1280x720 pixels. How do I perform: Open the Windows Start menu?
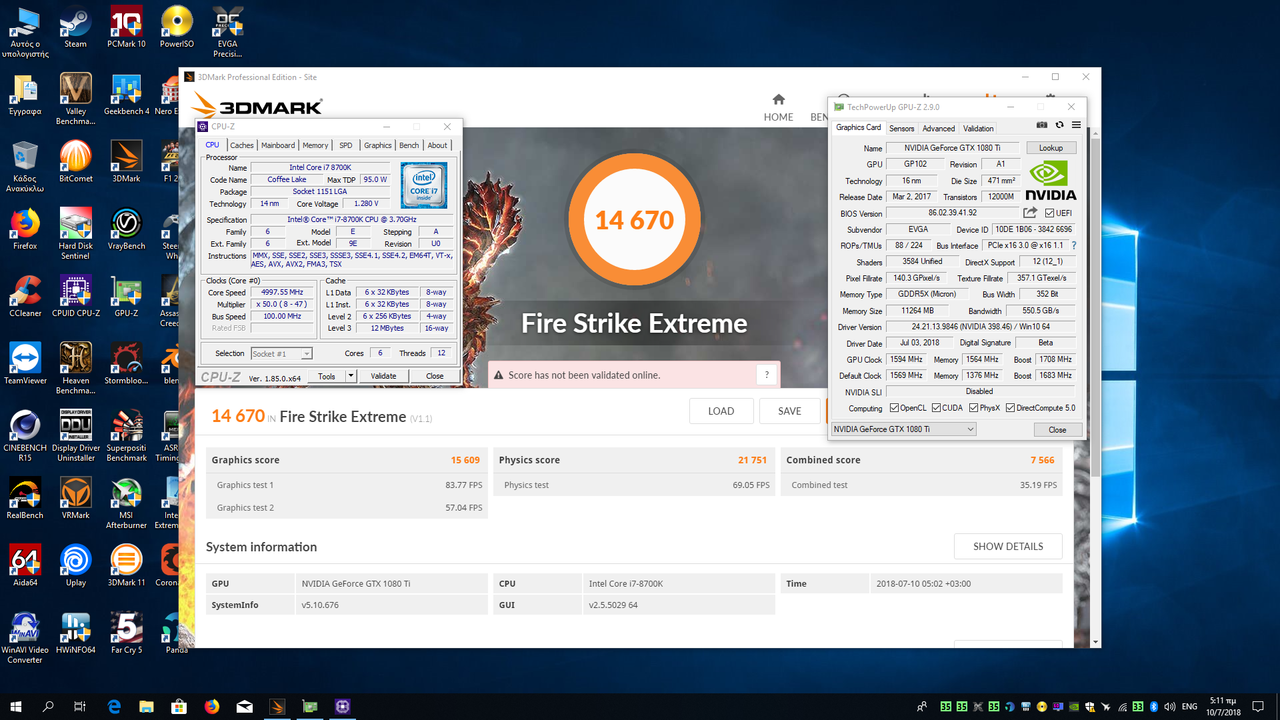click(16, 706)
